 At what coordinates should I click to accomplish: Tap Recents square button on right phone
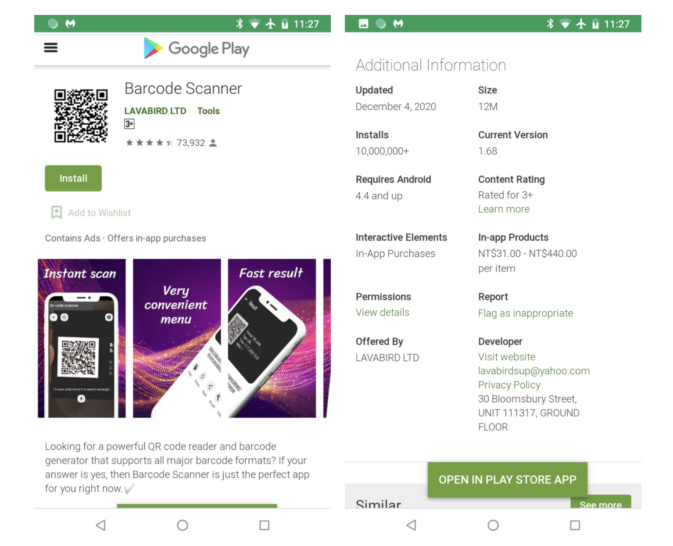click(575, 525)
